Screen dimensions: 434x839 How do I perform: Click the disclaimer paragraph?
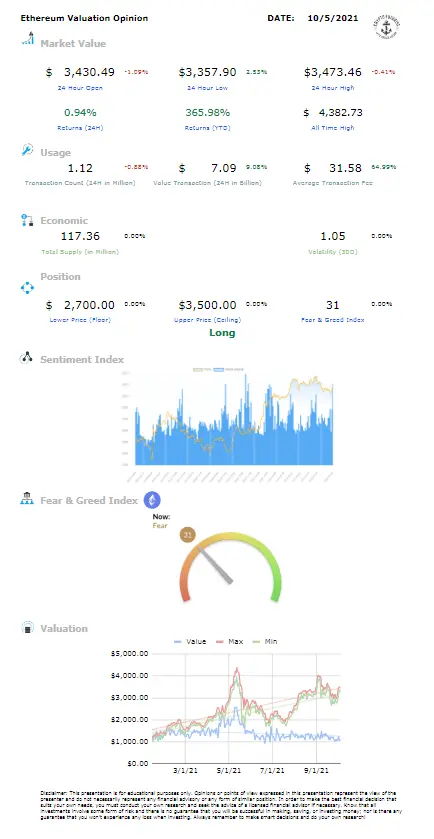tap(221, 805)
